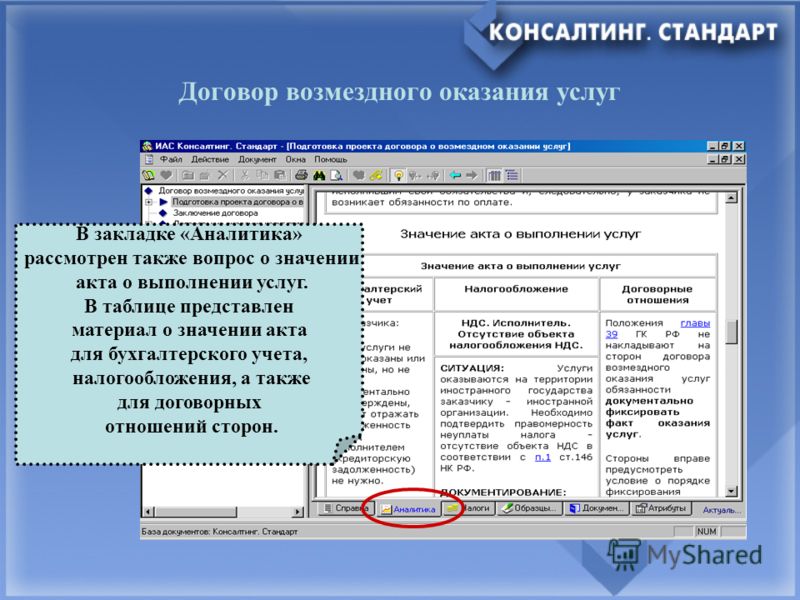Viewport: 800px width, 600px height.
Task: Open the Файл menu
Action: pyautogui.click(x=171, y=160)
